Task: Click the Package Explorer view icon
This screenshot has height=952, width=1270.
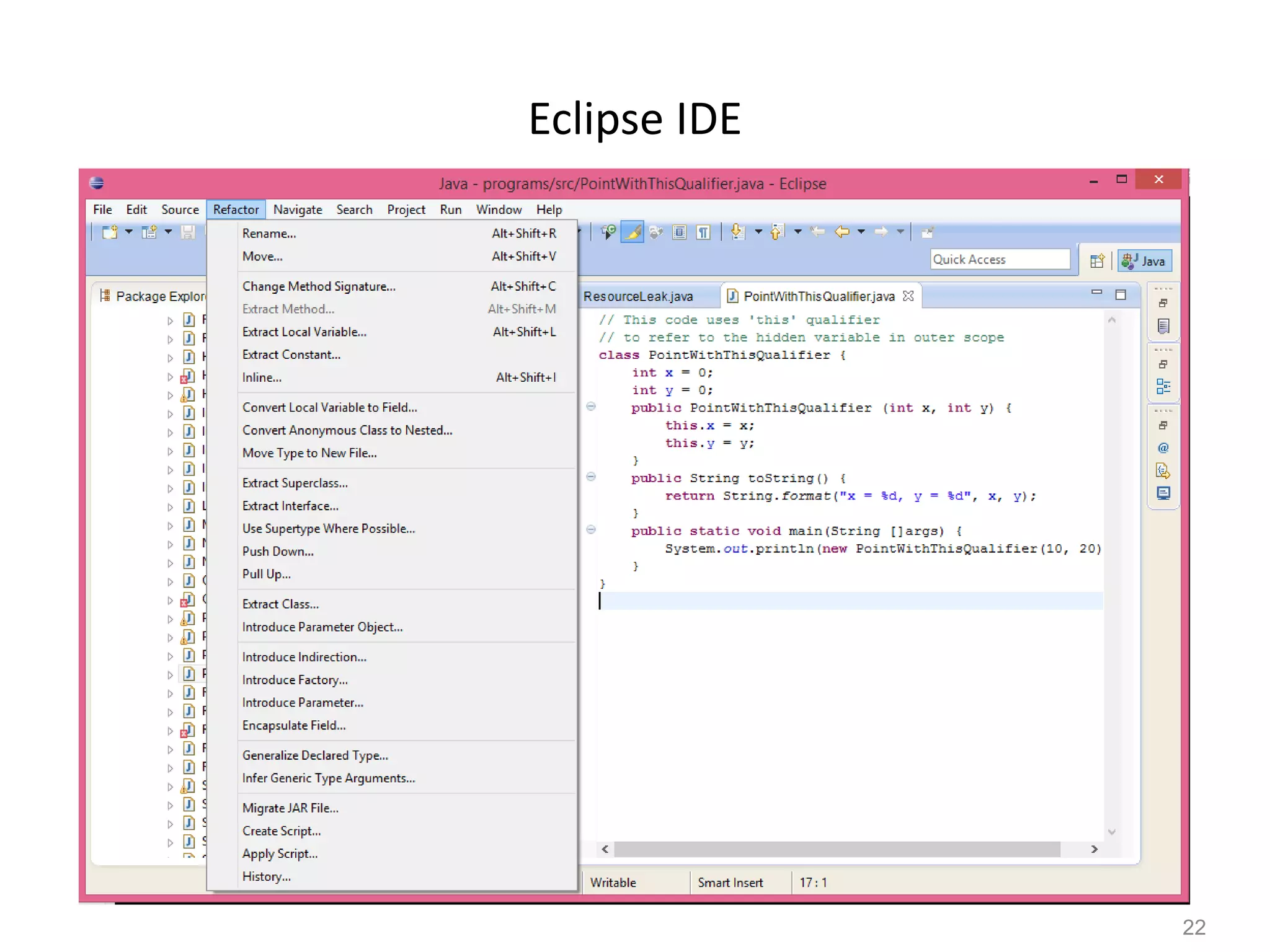Action: 105,296
